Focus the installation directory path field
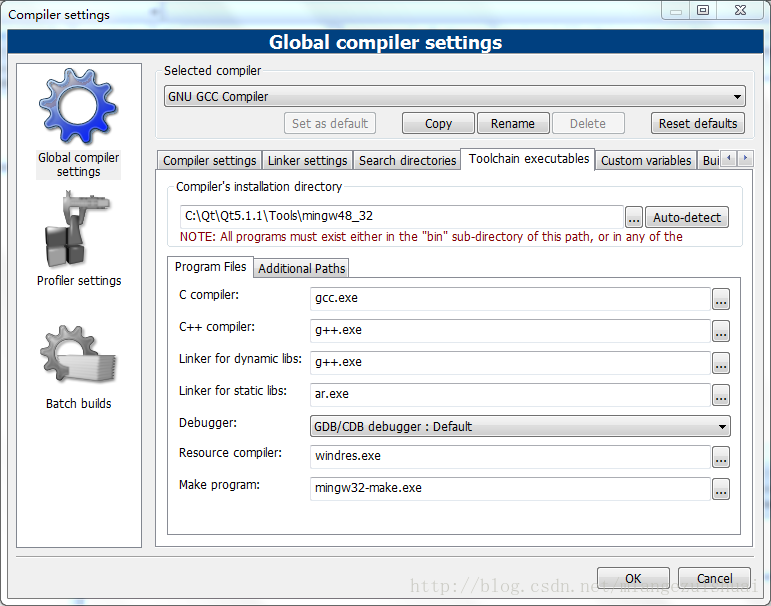 point(401,216)
